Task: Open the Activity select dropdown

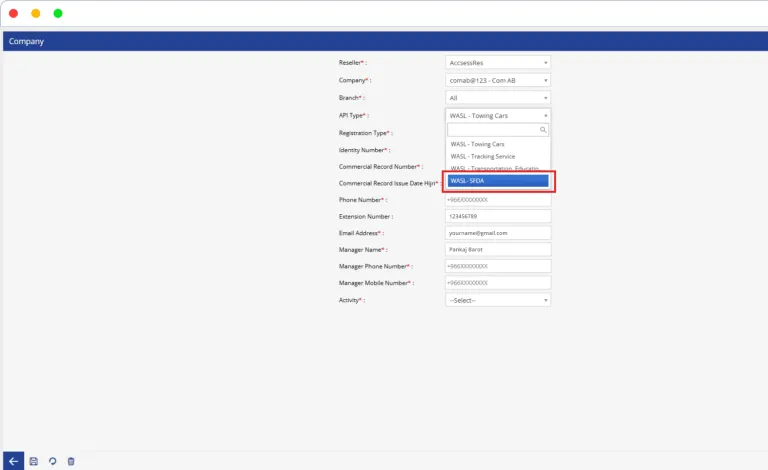Action: tap(497, 300)
